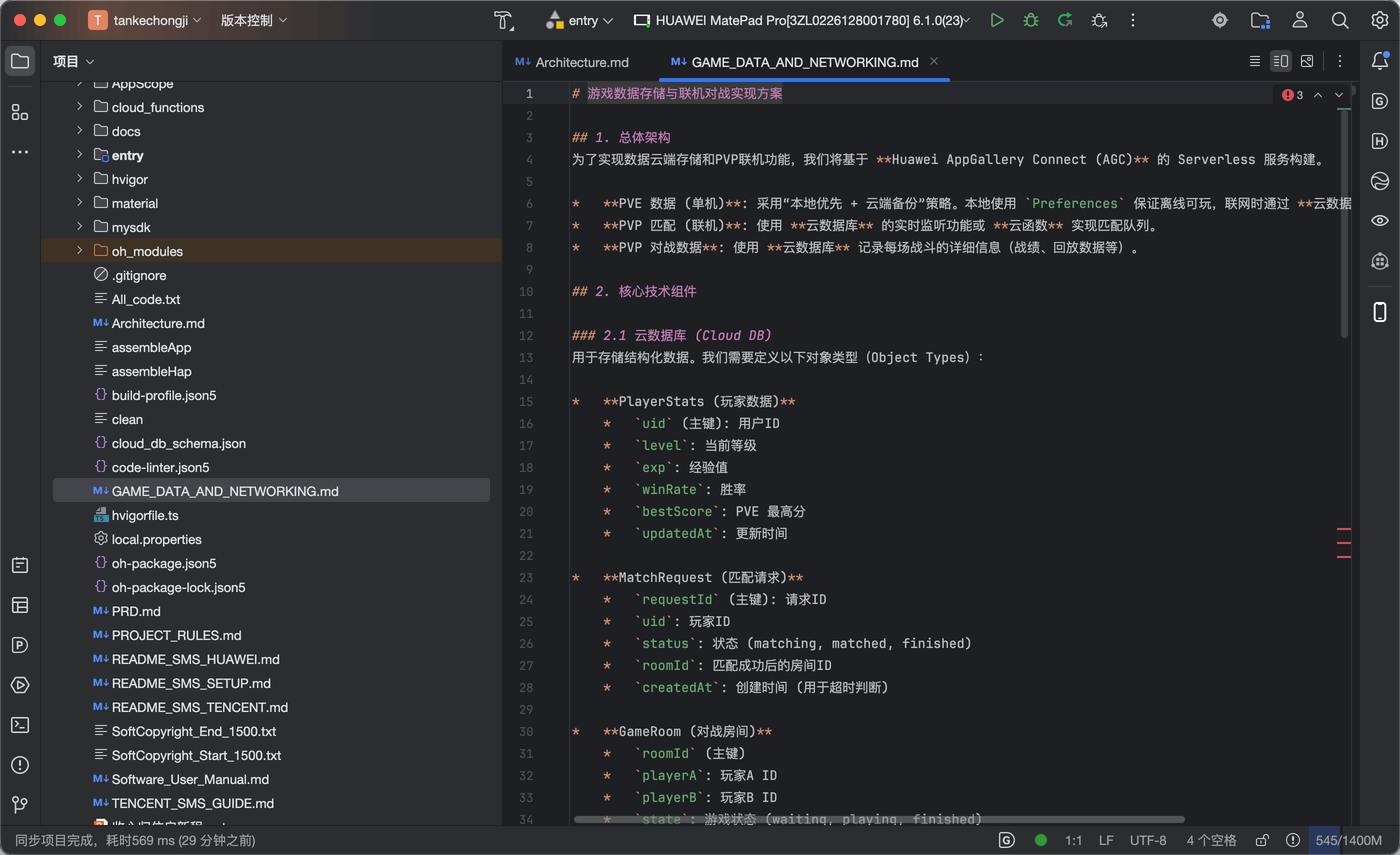Open the terminal tool window icon
This screenshot has height=855, width=1400.
pyautogui.click(x=20, y=725)
